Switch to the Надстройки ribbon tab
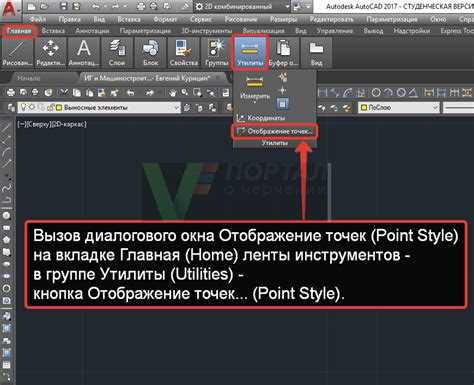The image size is (474, 385). tap(412, 31)
